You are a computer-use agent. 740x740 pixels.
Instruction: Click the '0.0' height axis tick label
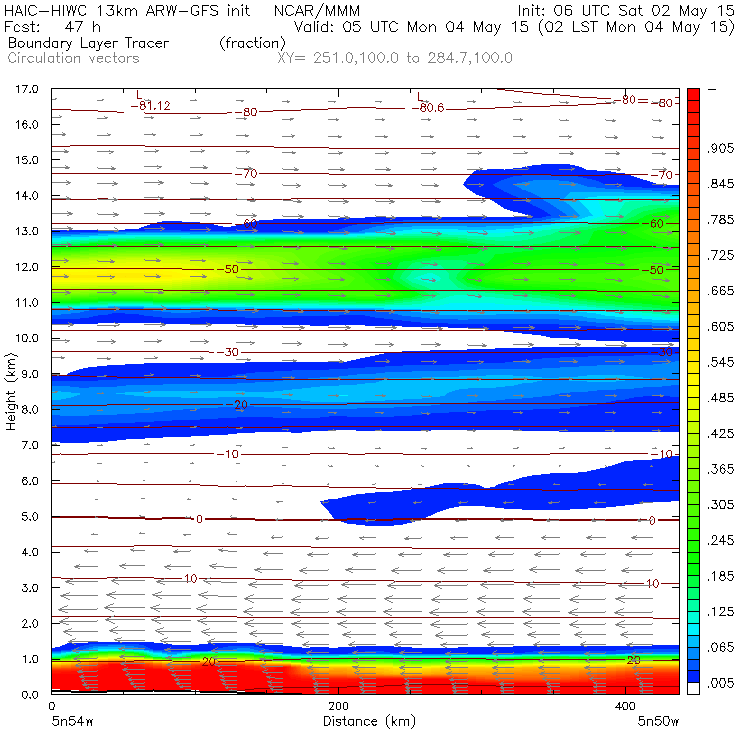click(x=30, y=695)
